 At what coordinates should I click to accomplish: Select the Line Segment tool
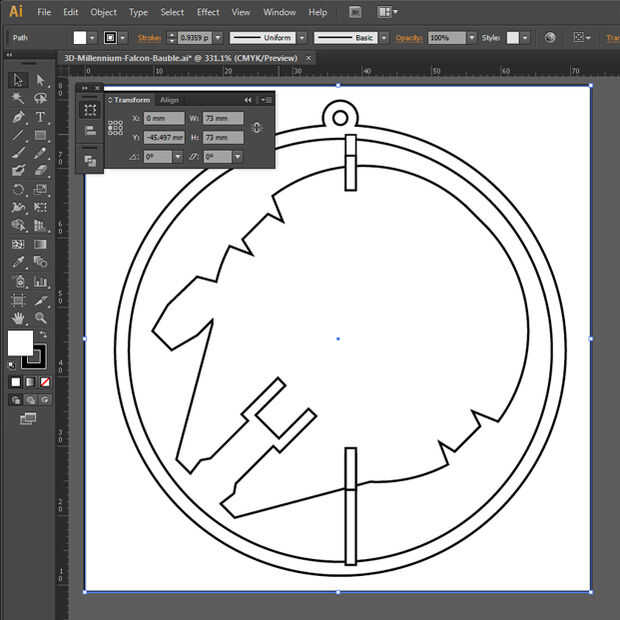[18, 135]
